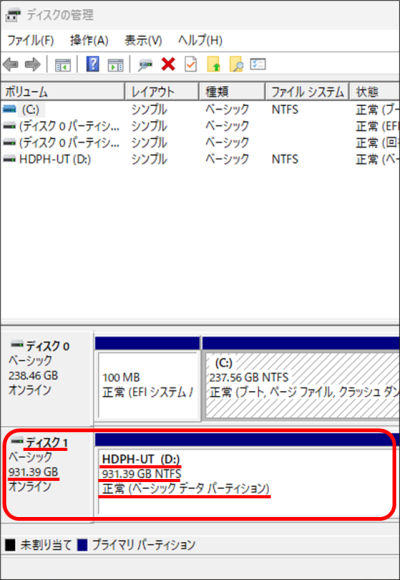Open the ファイル(F) menu
Image resolution: width=400 pixels, height=580 pixels.
click(x=30, y=40)
